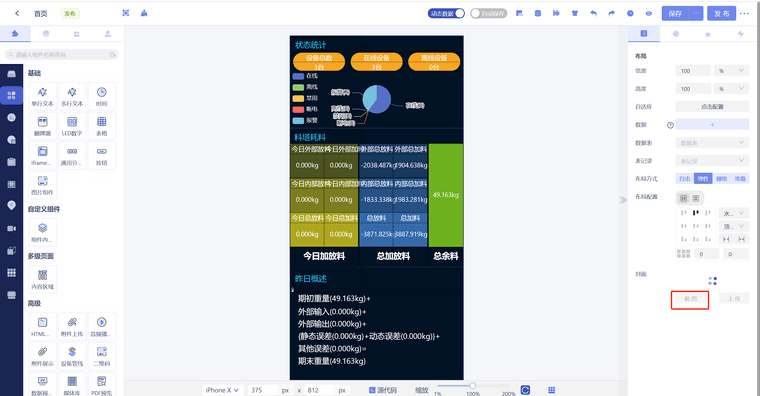Click the 上传 button
Image resolution: width=760 pixels, height=396 pixels.
point(734,299)
